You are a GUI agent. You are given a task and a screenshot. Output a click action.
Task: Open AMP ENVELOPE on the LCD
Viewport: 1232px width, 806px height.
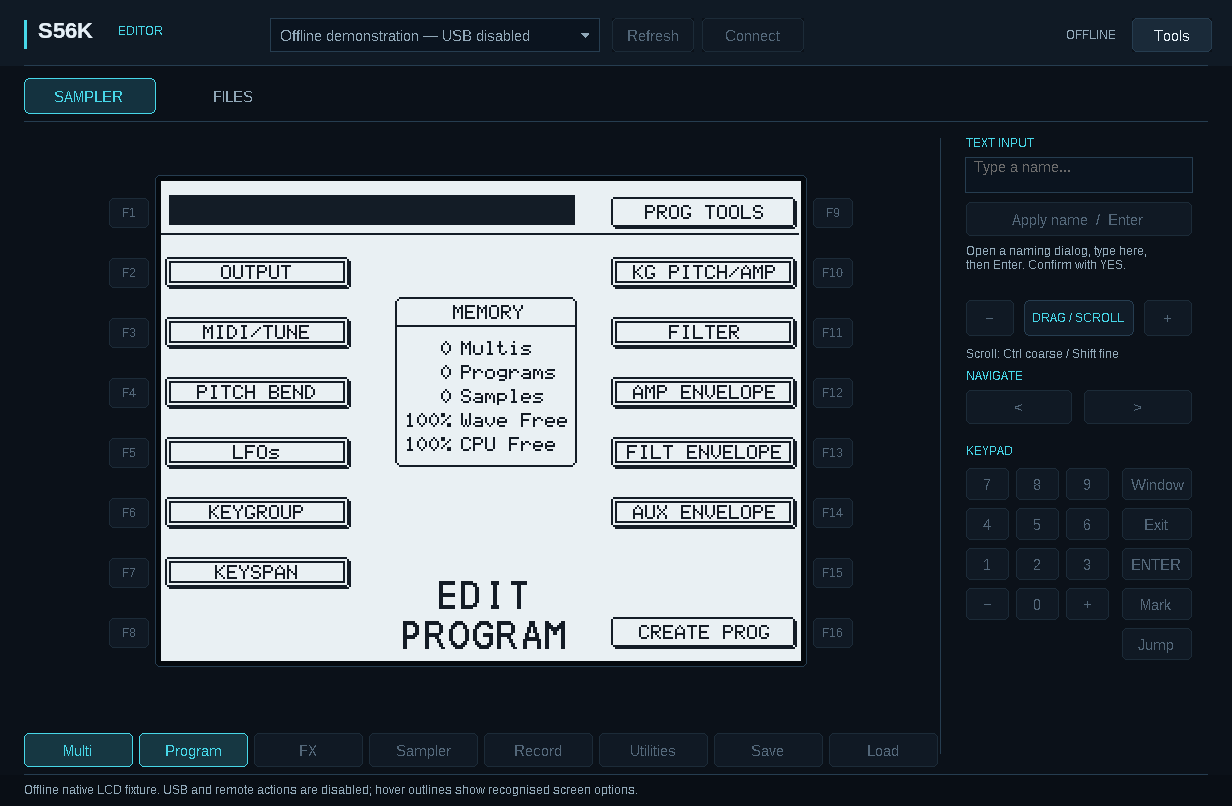pos(704,392)
